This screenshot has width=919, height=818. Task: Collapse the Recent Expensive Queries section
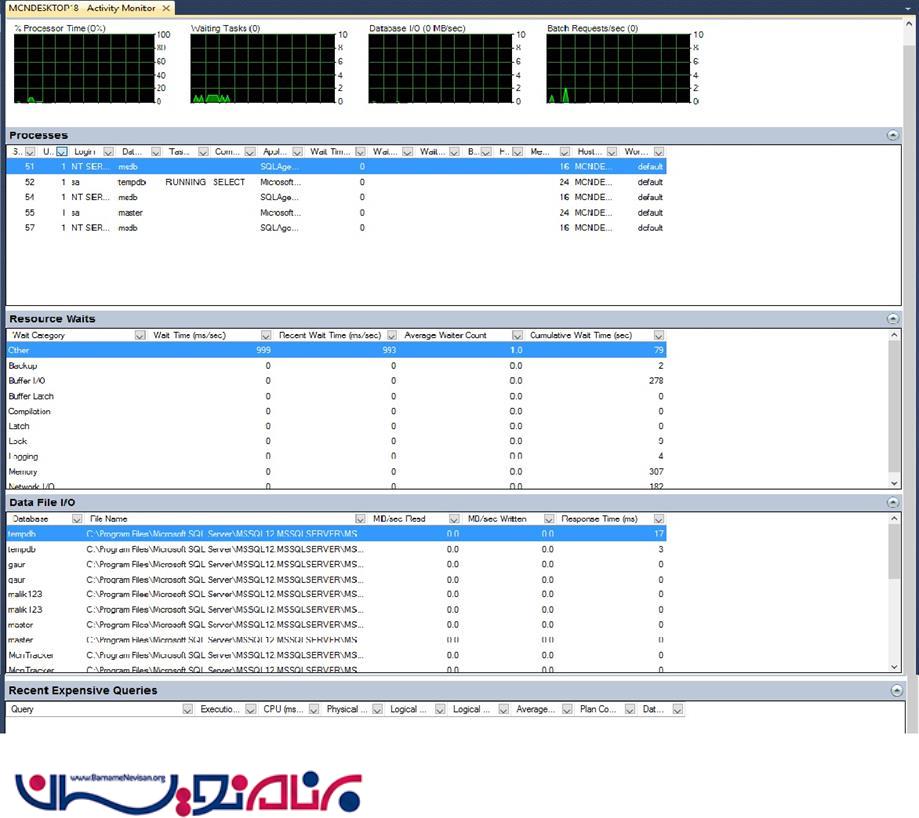pyautogui.click(x=896, y=690)
